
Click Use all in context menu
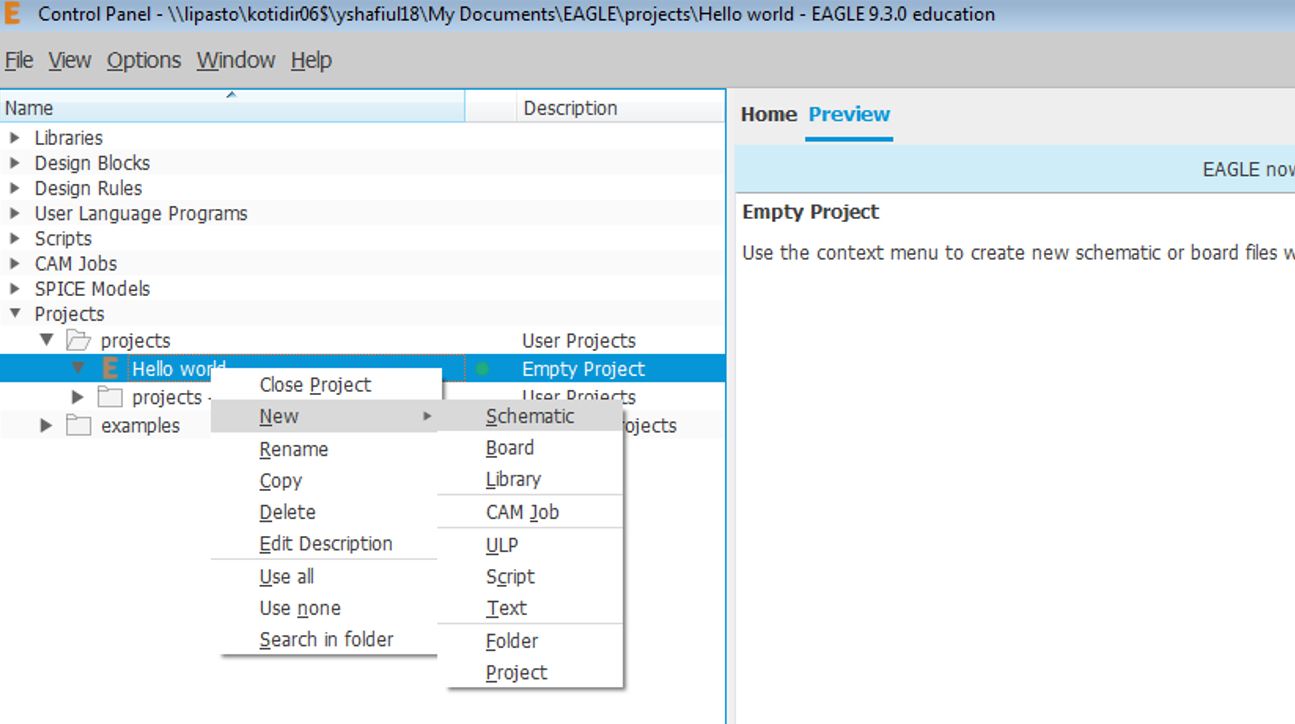326,577
